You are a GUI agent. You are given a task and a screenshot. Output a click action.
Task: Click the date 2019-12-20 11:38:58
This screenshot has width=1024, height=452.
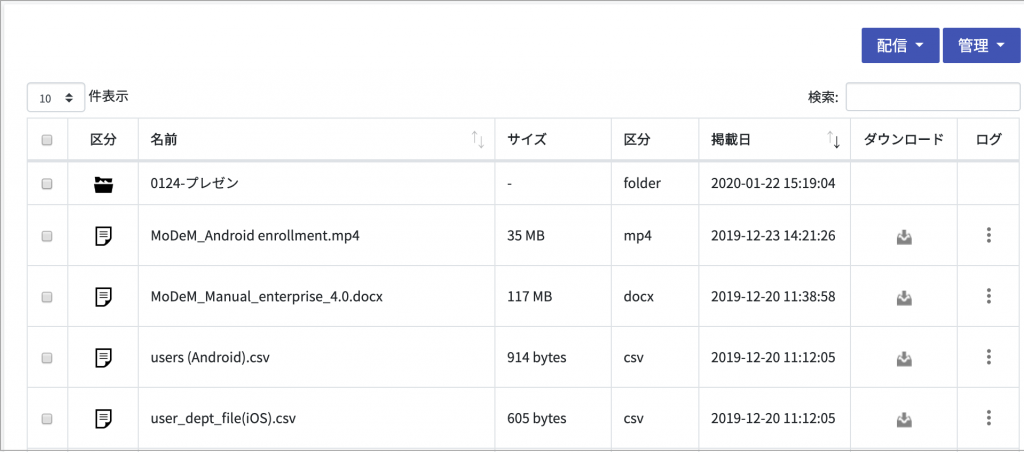pos(773,297)
